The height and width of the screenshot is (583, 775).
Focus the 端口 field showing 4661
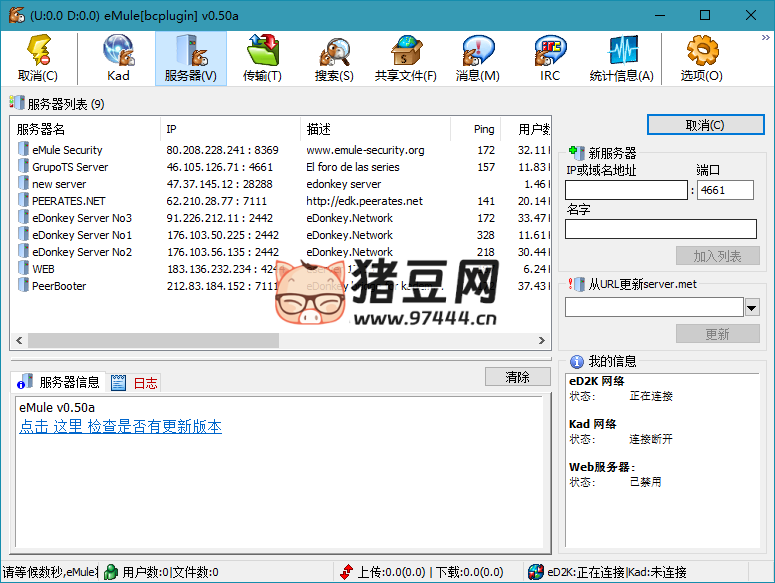pyautogui.click(x=725, y=190)
